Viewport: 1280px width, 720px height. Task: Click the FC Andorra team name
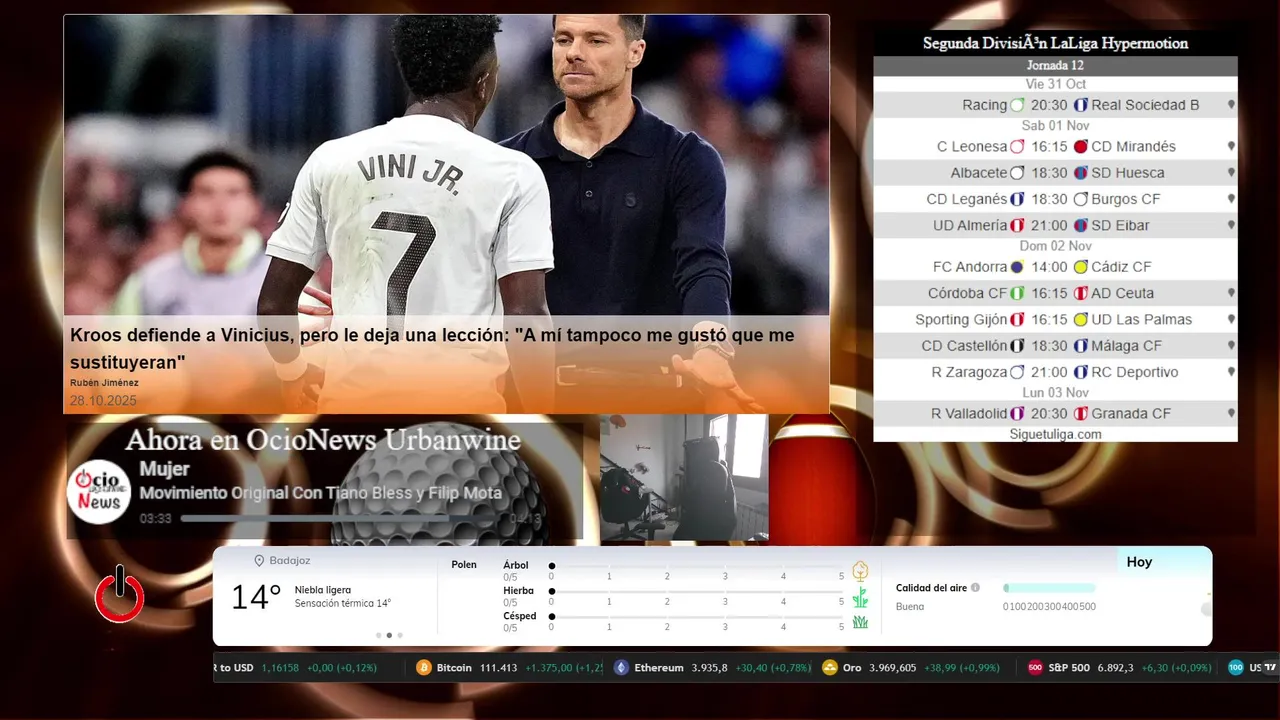pos(970,267)
